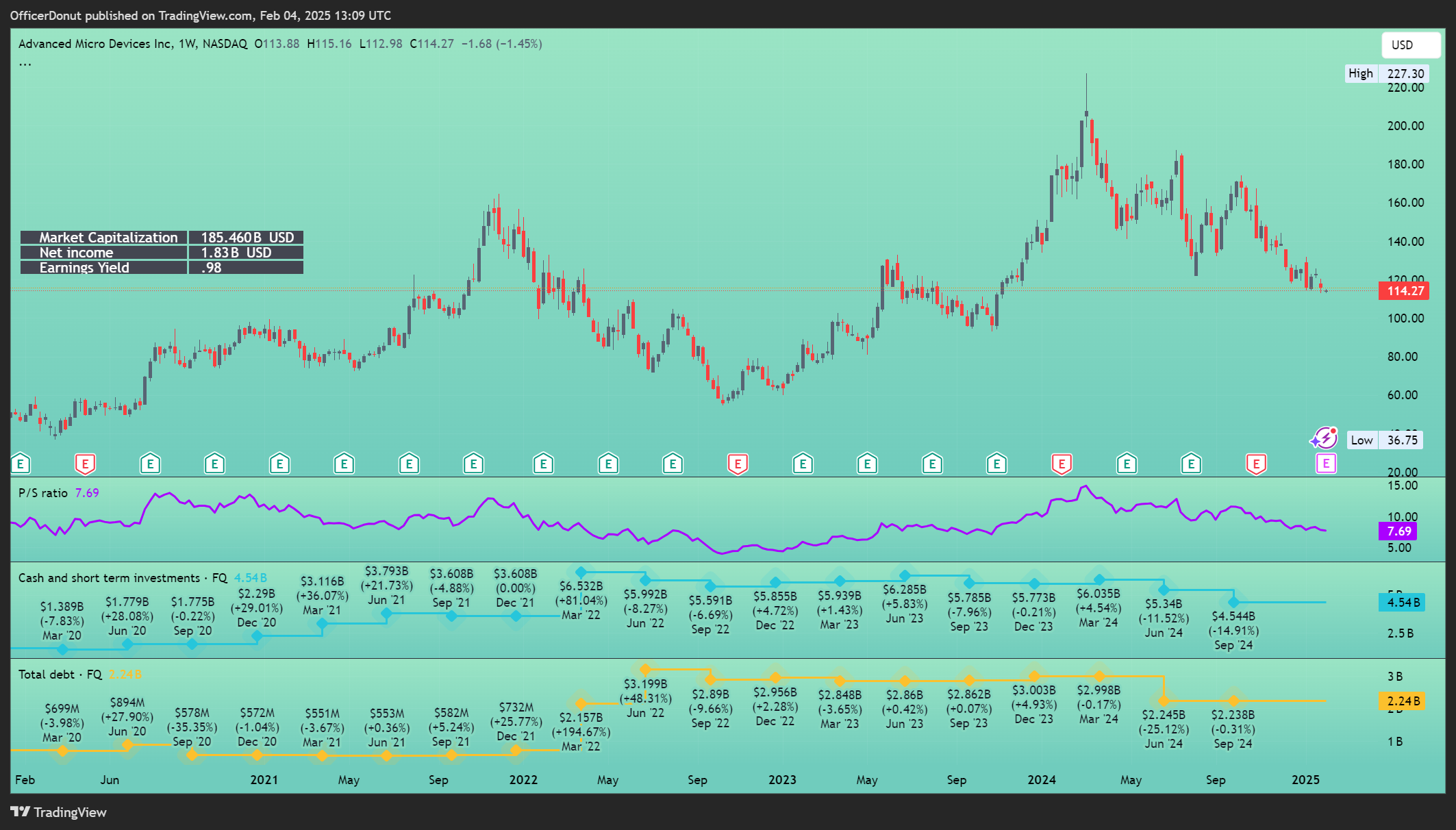Click the green earnings E marker above May 2023
The image size is (1456, 830).
point(868,464)
